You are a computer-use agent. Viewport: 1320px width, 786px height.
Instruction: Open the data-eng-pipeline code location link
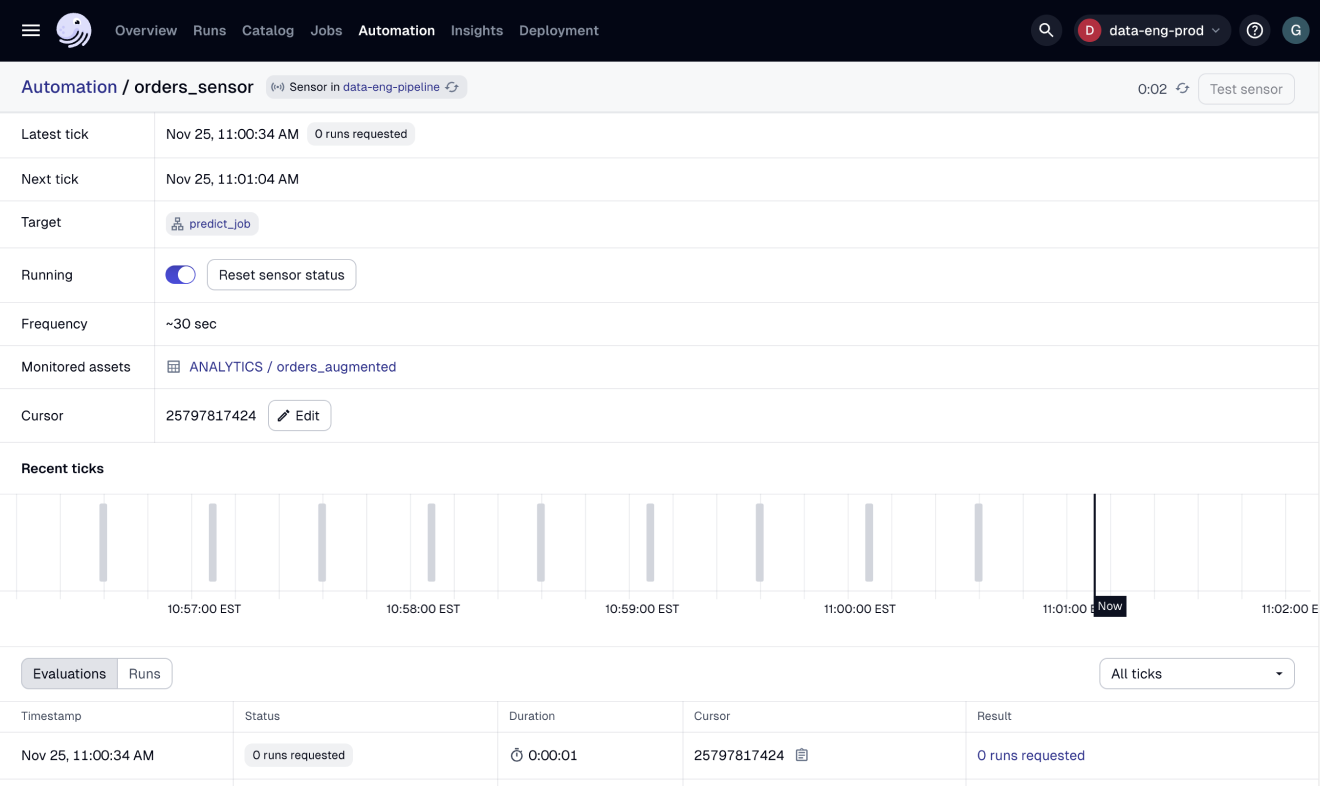coord(390,87)
